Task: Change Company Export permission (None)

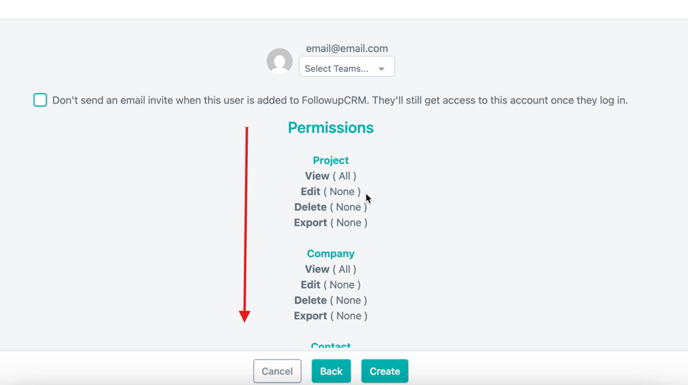Action: click(x=330, y=316)
